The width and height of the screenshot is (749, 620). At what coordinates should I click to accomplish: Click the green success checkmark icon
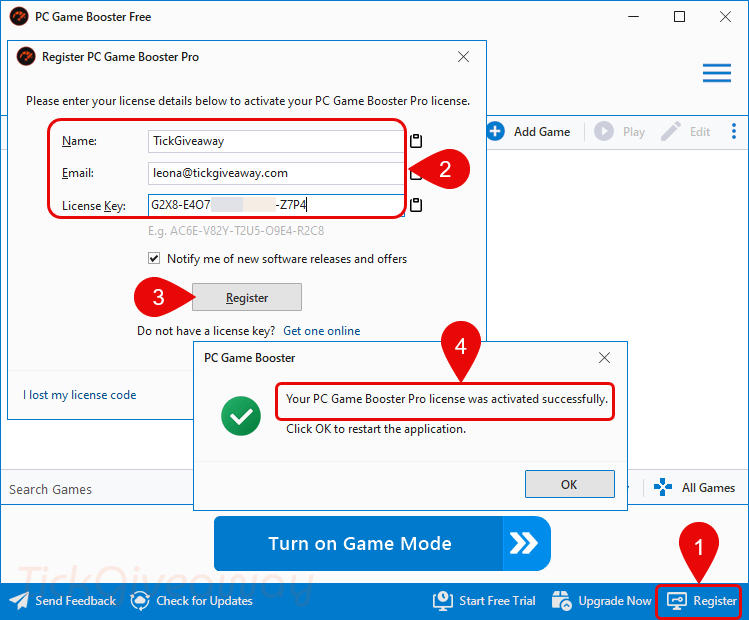click(x=241, y=416)
